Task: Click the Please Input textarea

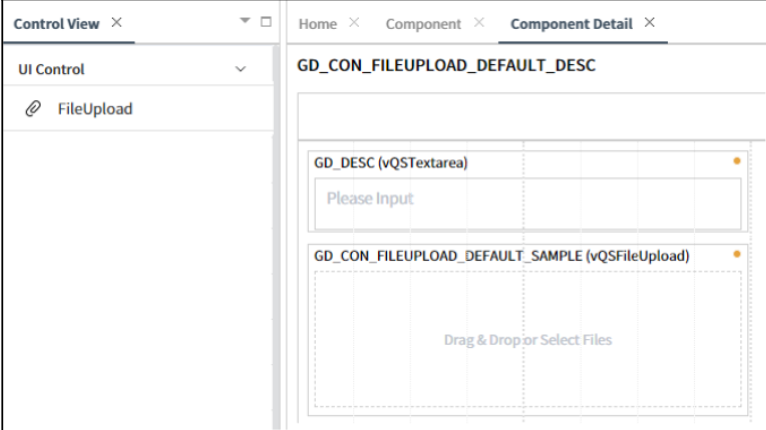Action: [528, 203]
